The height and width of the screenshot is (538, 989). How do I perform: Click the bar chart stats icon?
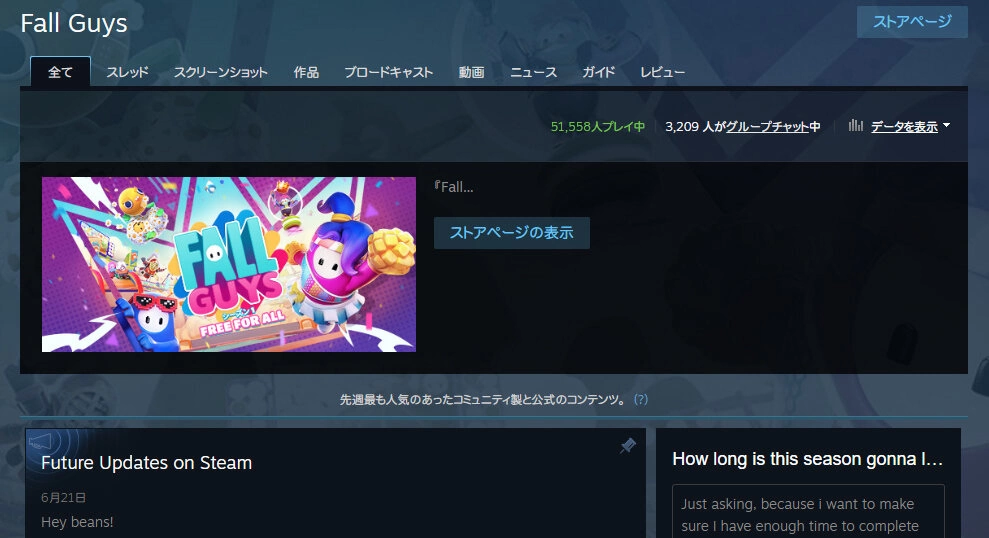pos(855,126)
